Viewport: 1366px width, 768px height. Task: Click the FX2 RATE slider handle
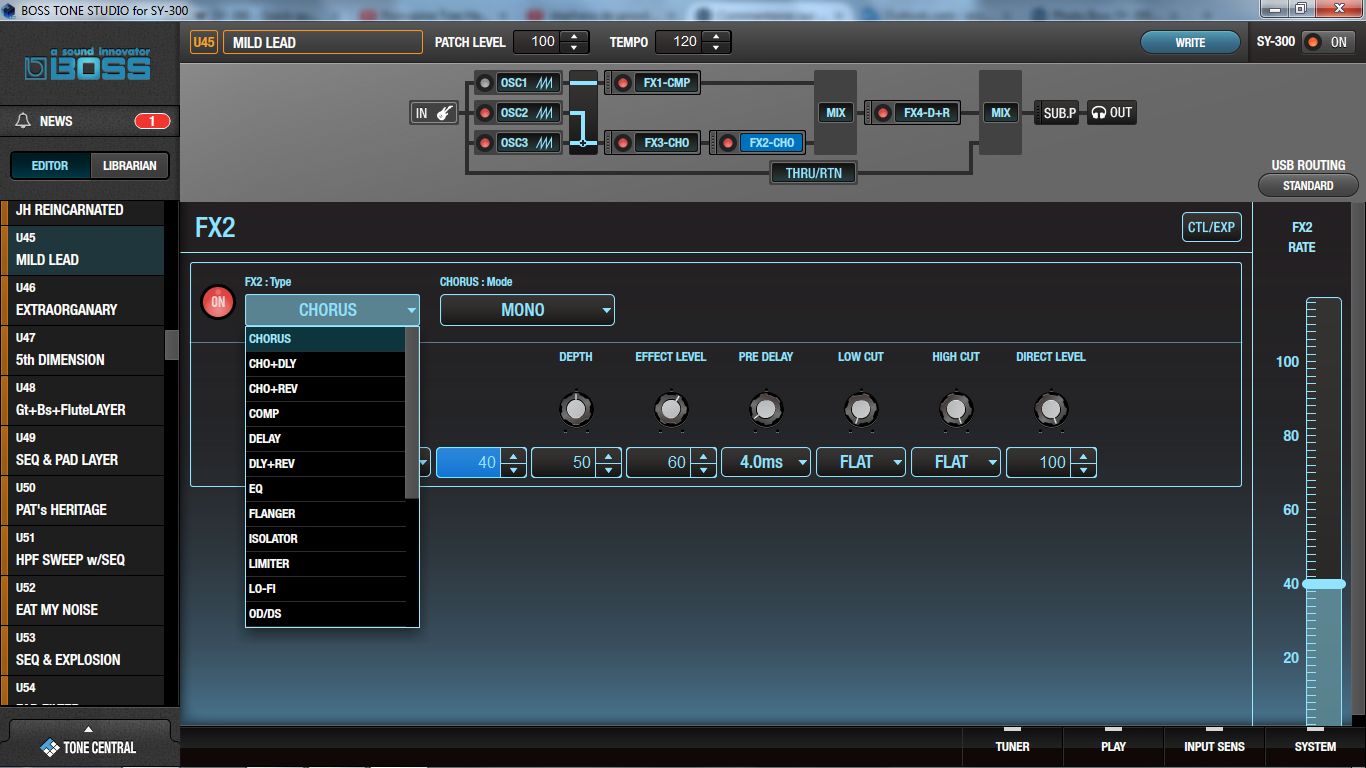[1324, 584]
